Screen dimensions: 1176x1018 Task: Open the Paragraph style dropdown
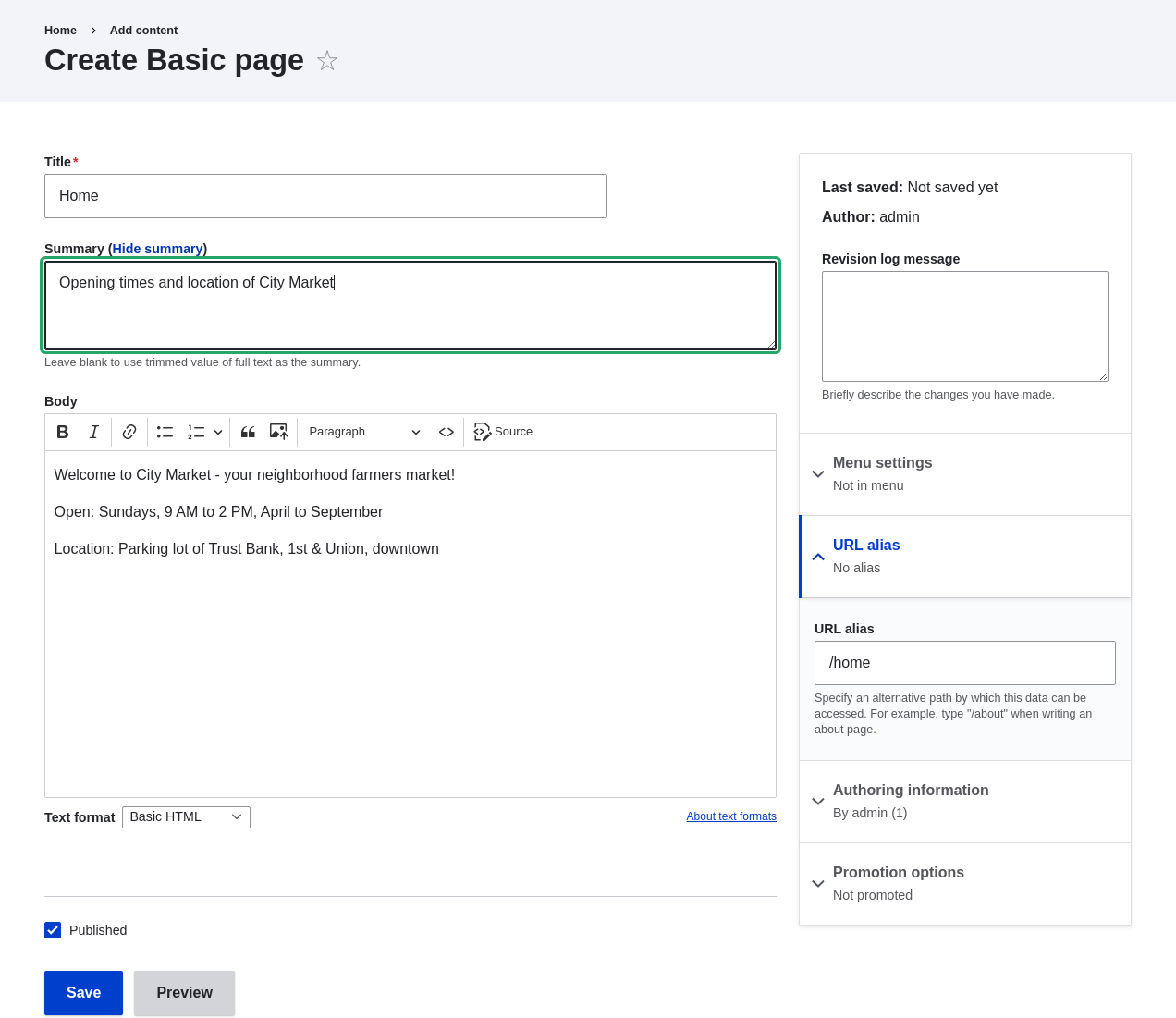click(364, 431)
